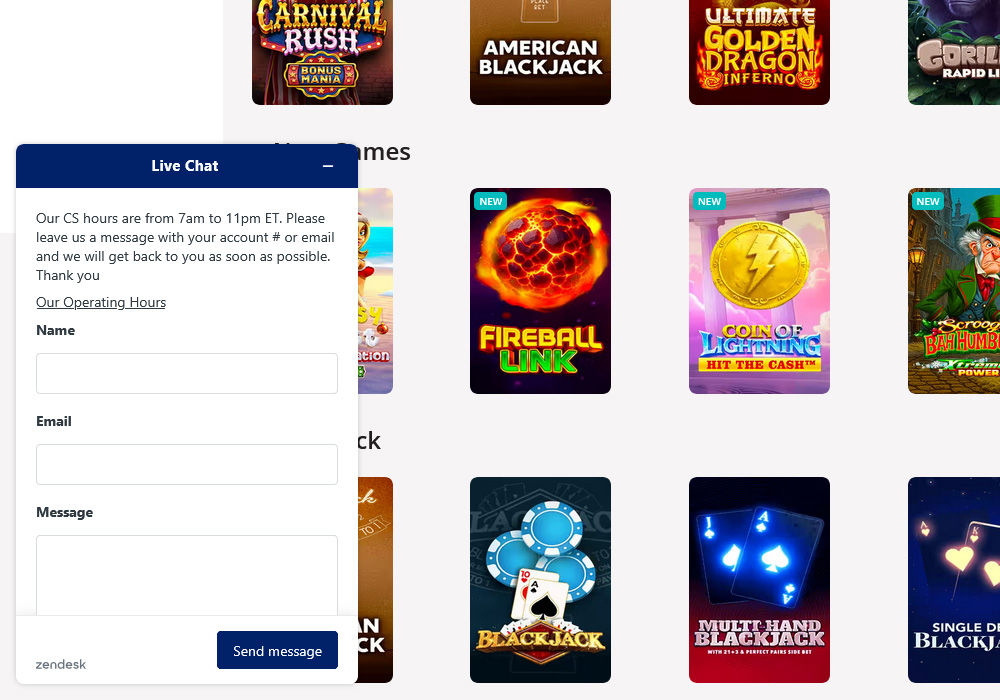
Task: Click the NEW badge on Coin of Lightning
Action: (709, 201)
